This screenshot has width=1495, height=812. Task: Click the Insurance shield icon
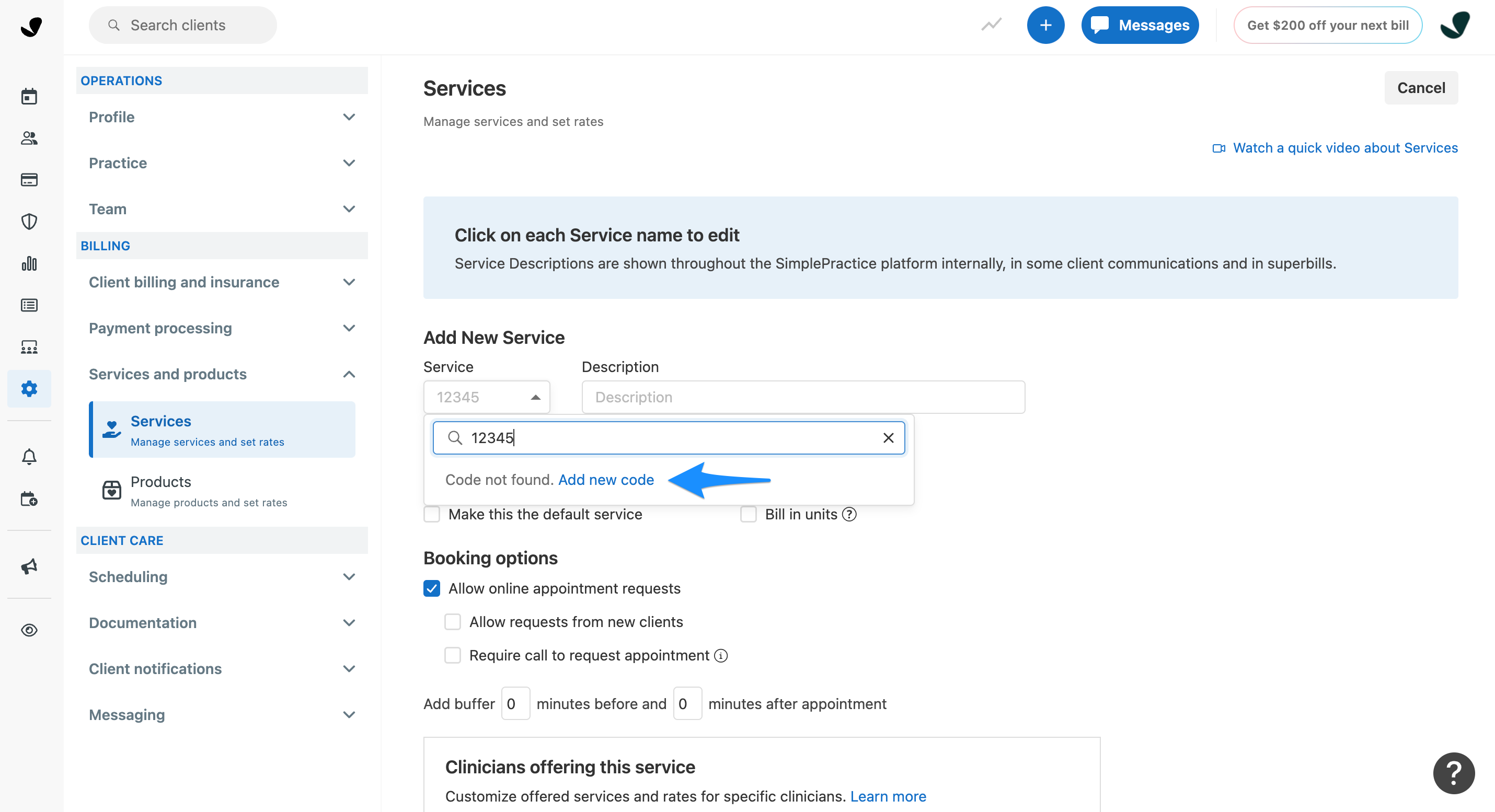[x=29, y=221]
